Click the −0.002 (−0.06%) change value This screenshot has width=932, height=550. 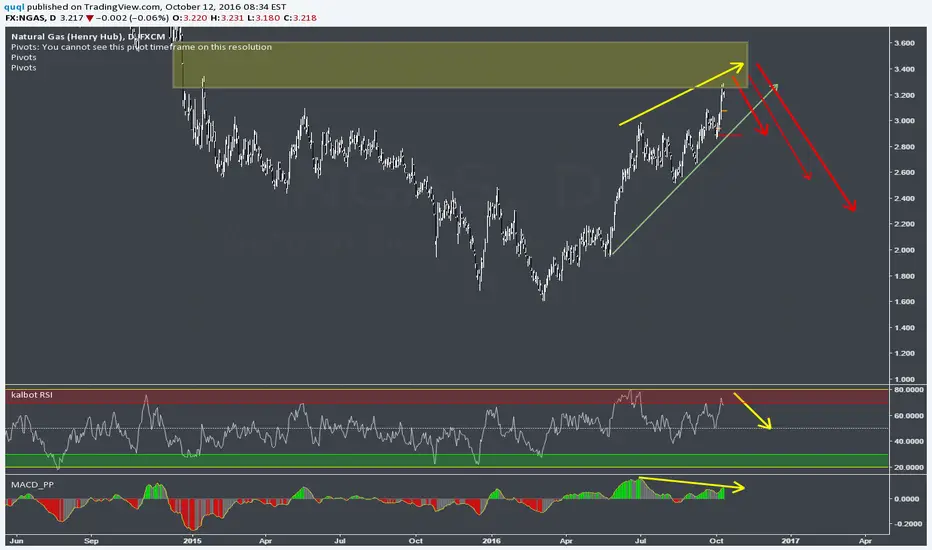point(133,18)
